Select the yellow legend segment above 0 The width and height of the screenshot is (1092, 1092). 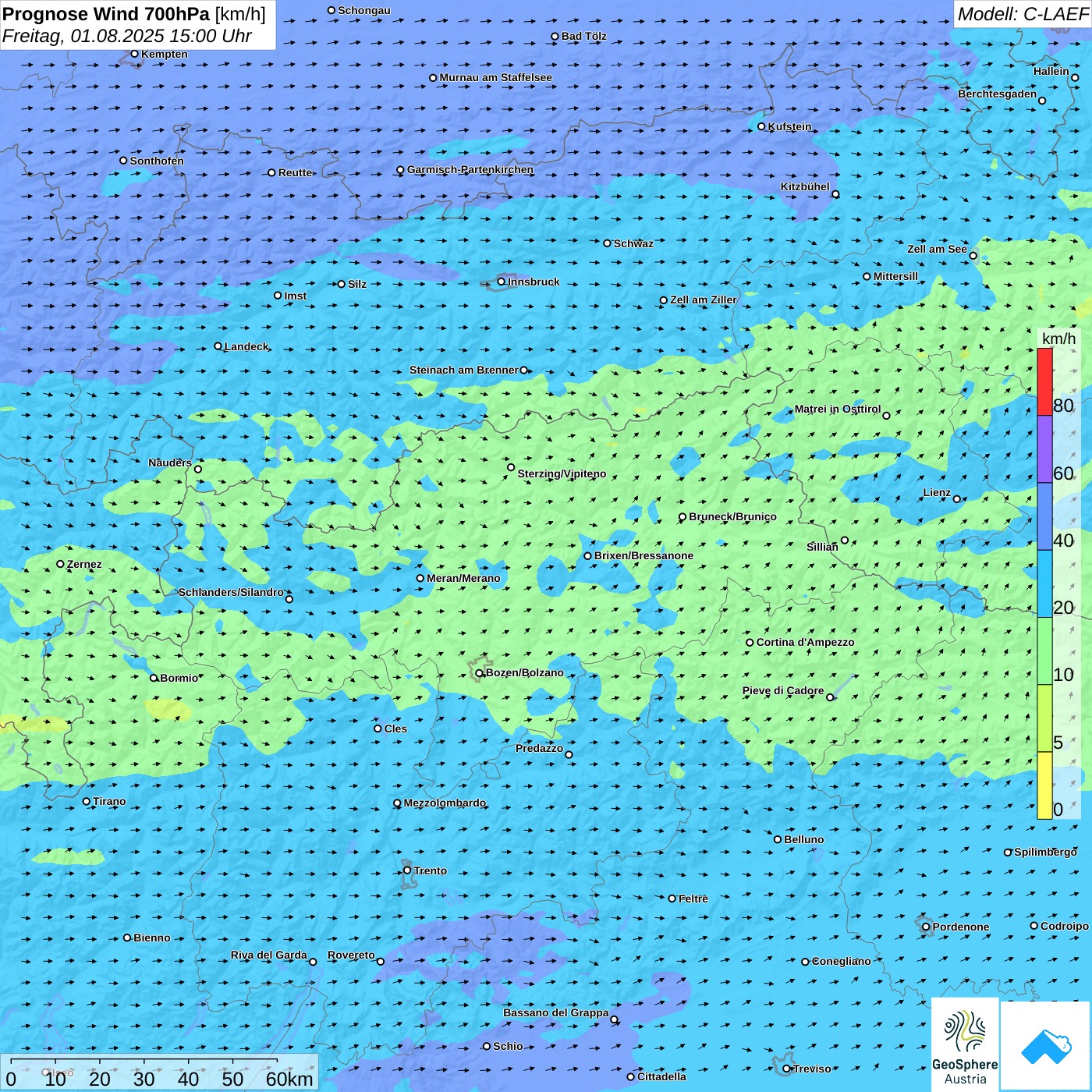click(1044, 785)
